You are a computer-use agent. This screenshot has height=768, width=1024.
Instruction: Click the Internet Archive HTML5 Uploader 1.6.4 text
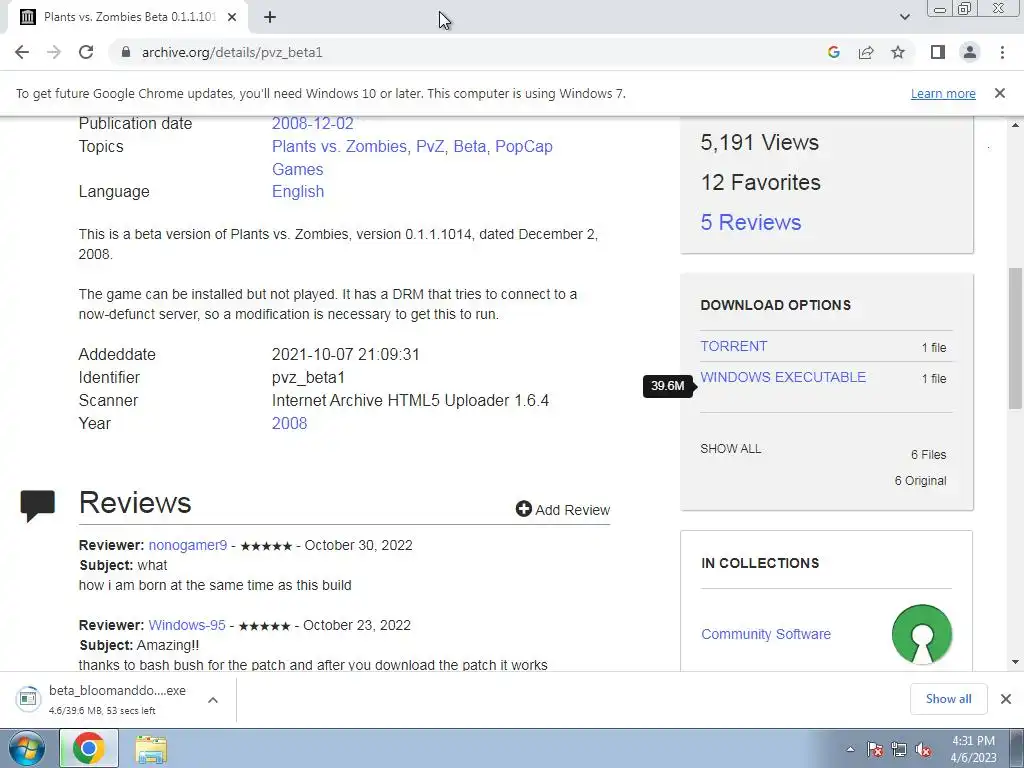(x=410, y=400)
